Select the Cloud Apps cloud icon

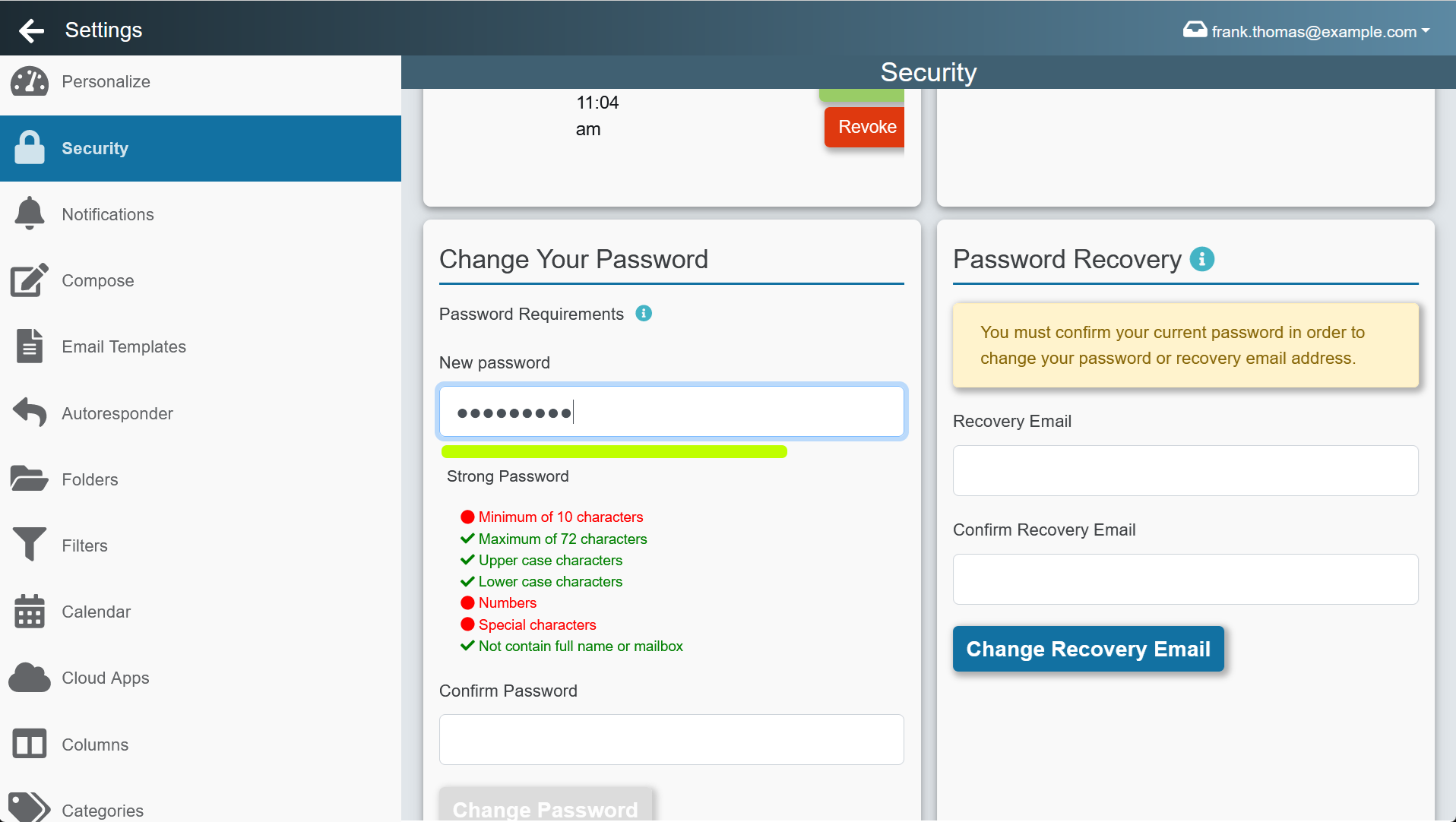(x=29, y=677)
